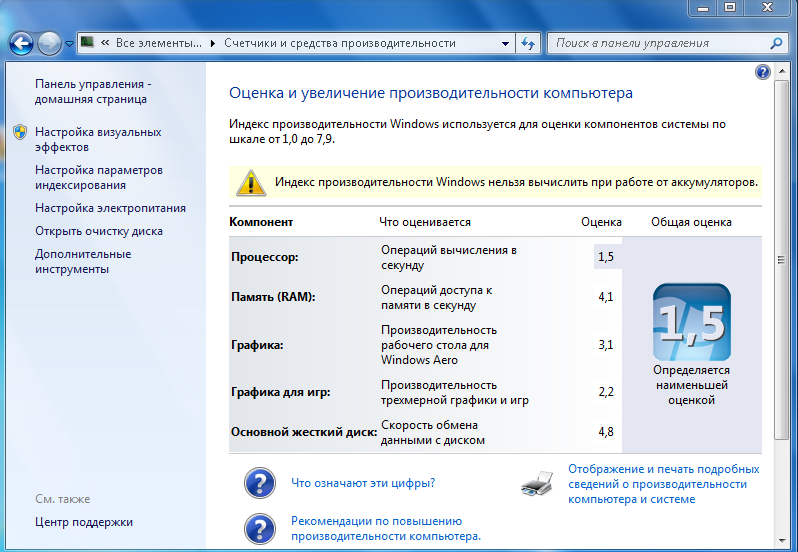Click the greyed Forward arrow button
Screen dimensions: 798x552
coord(49,44)
